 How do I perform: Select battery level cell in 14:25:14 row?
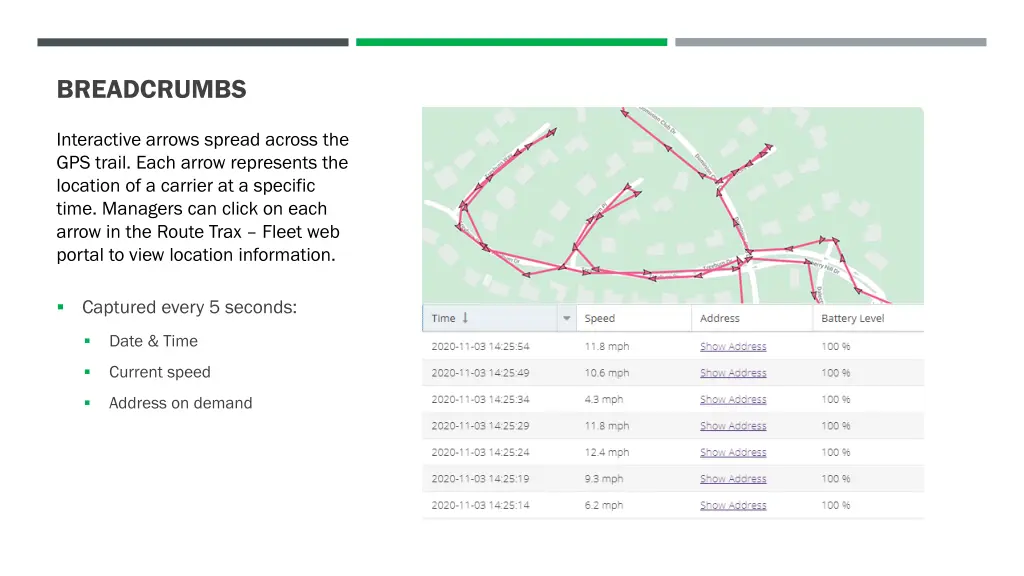tap(836, 505)
